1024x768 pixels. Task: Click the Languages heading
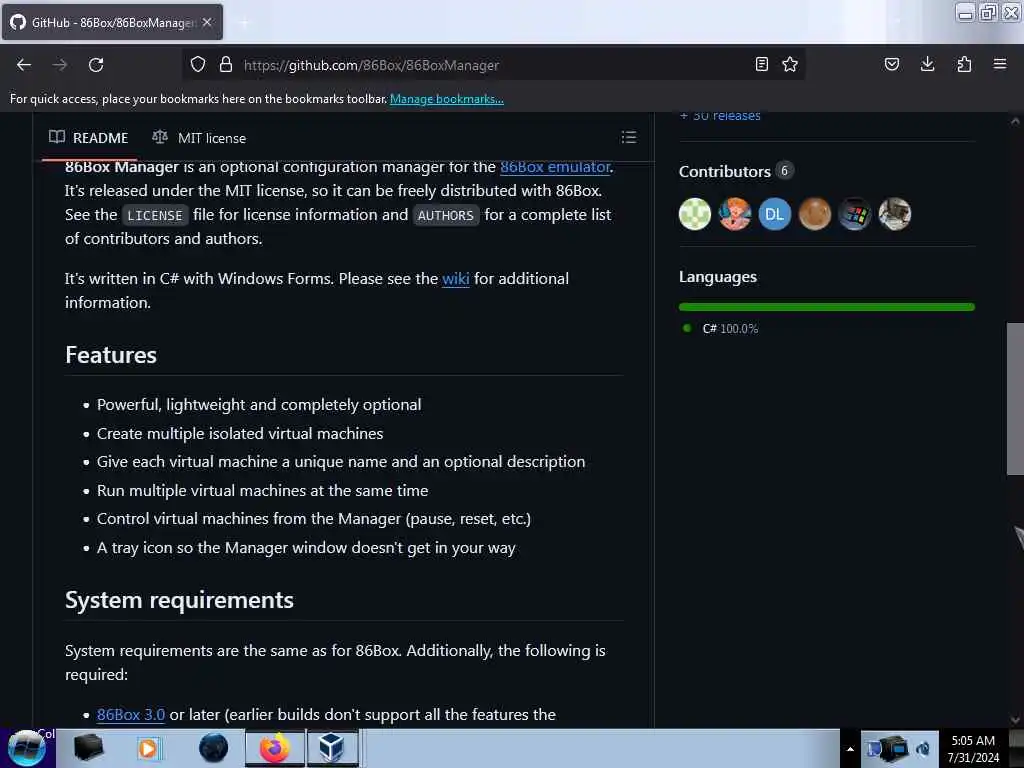718,277
